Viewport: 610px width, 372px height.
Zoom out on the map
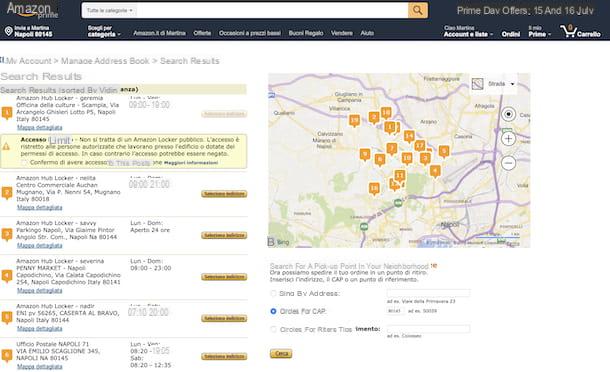(x=508, y=163)
